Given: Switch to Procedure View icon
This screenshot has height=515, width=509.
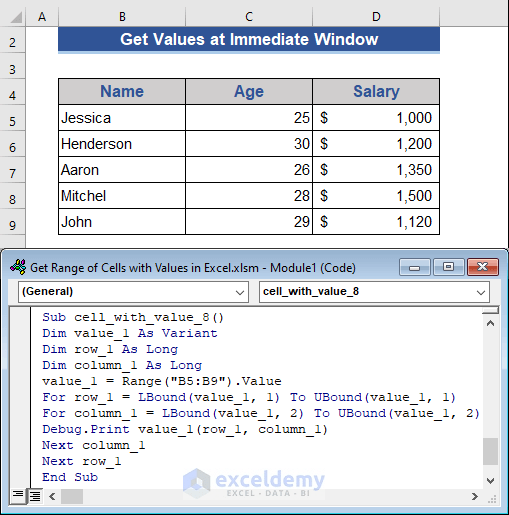Looking at the screenshot, I should tap(18, 496).
